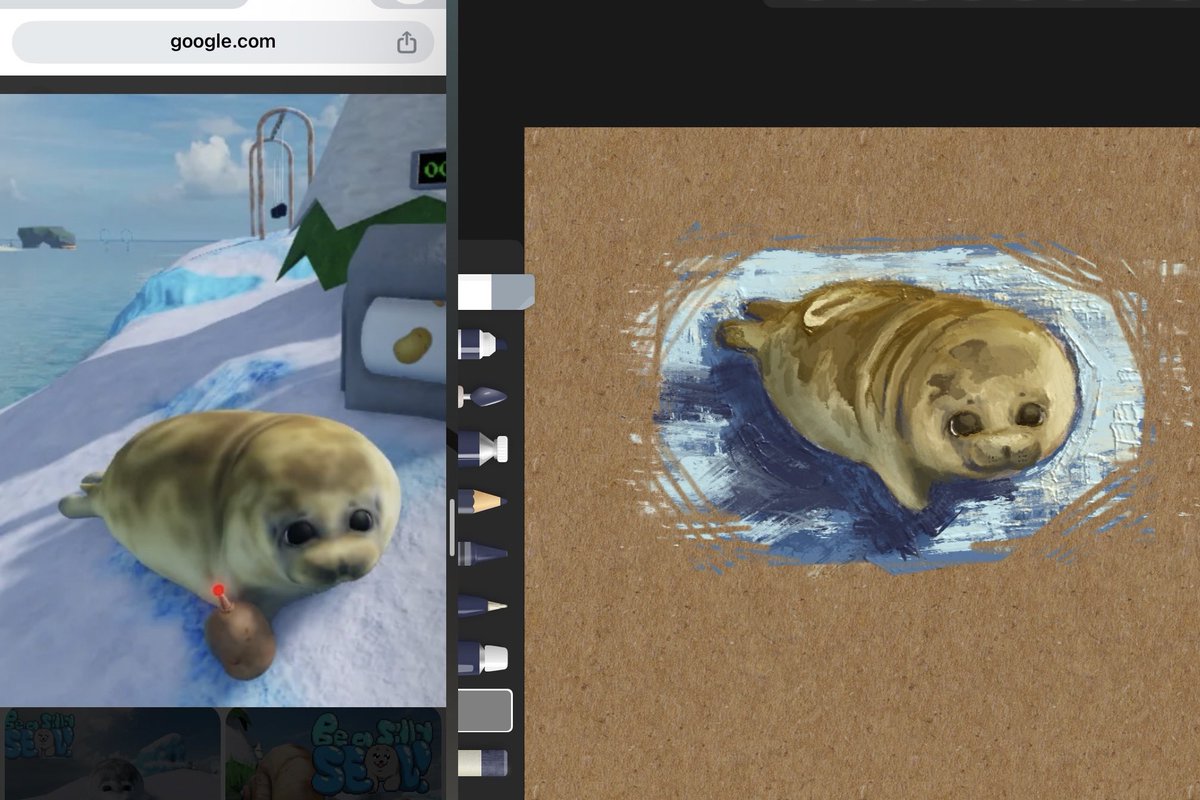Select the dark blue crayon tool
The width and height of the screenshot is (1200, 800).
pyautogui.click(x=483, y=553)
